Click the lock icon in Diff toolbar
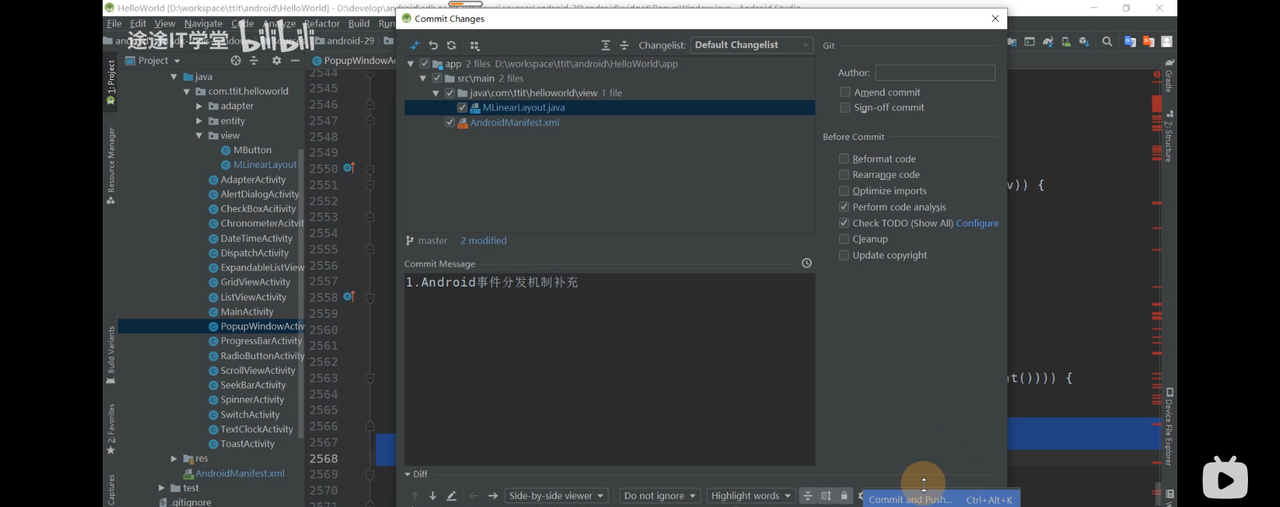 click(844, 496)
